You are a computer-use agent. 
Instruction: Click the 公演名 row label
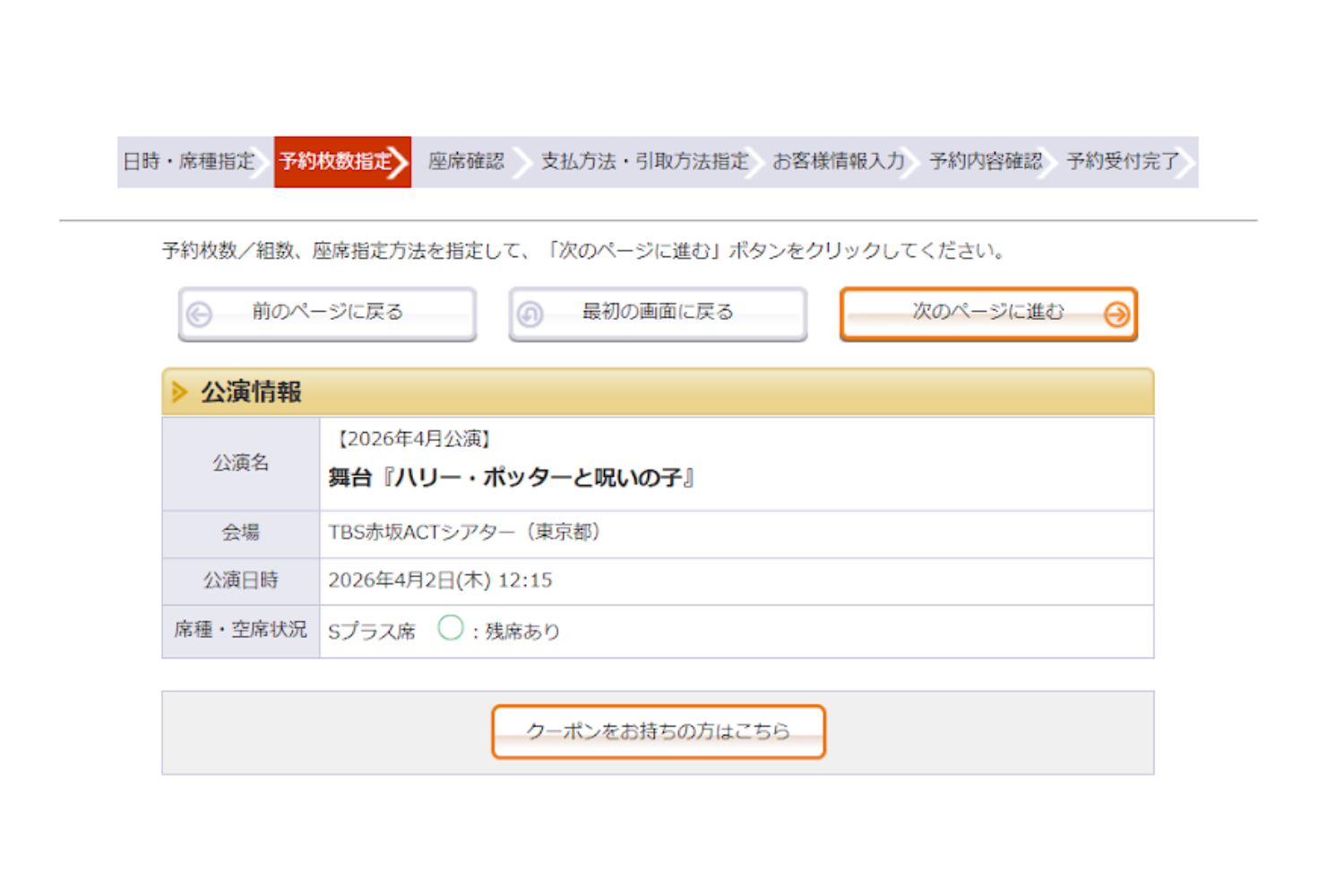tap(240, 463)
